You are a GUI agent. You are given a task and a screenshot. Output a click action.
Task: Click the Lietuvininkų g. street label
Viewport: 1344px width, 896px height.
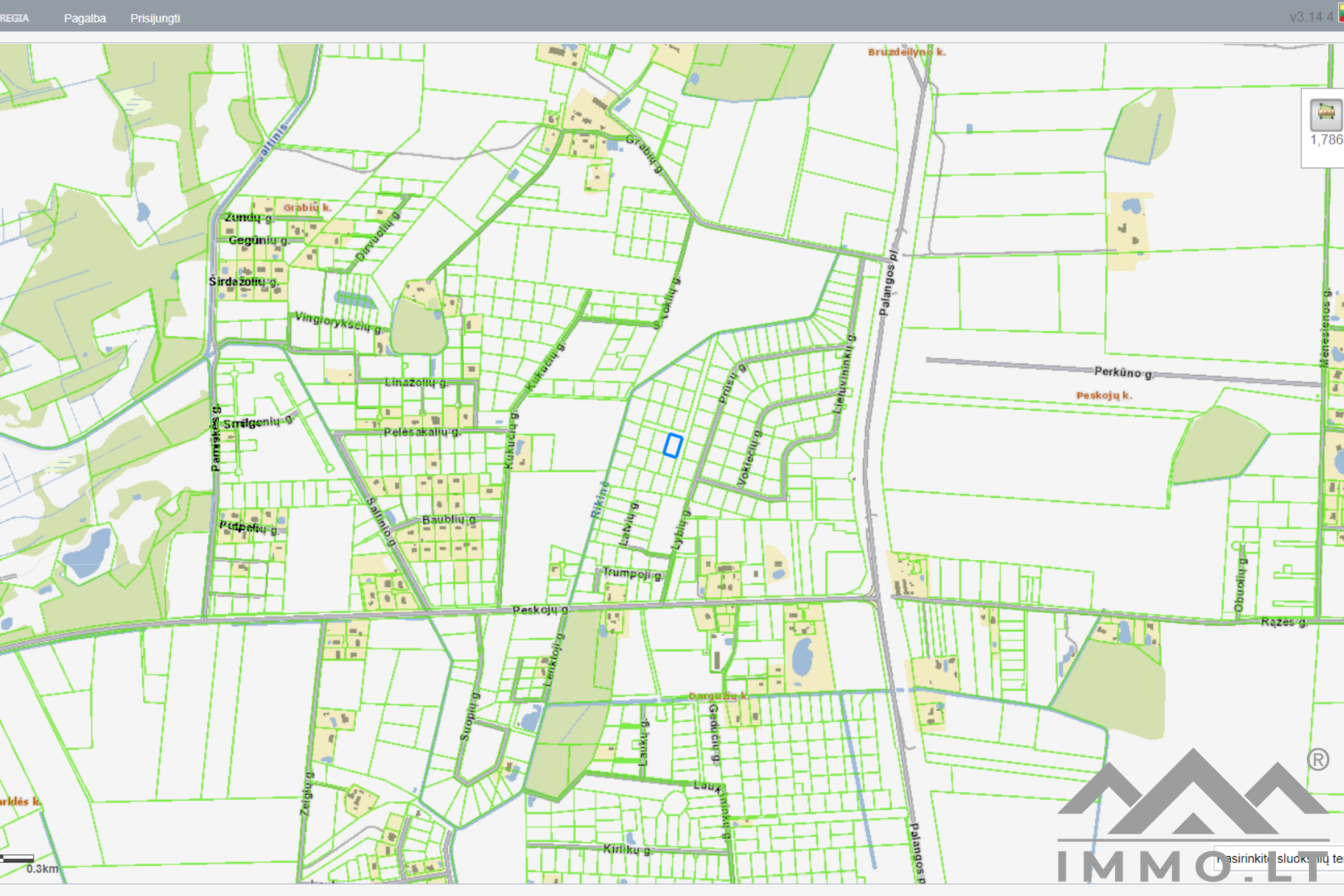pyautogui.click(x=843, y=374)
